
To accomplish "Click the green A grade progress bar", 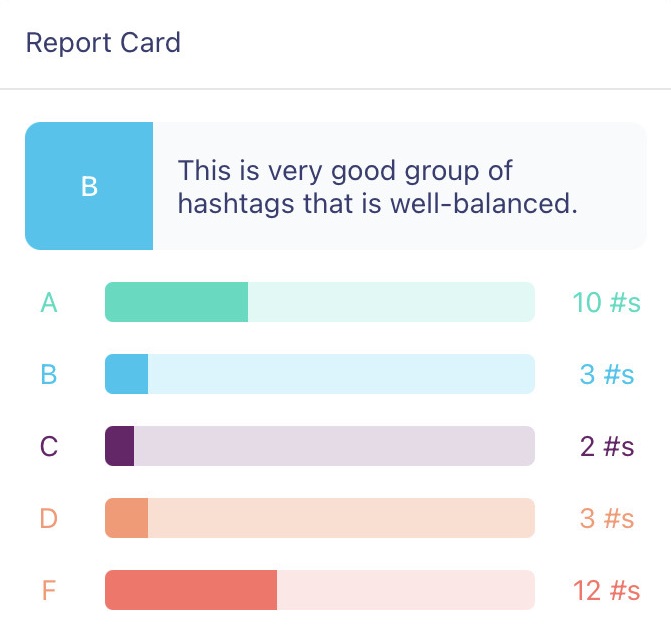I will (320, 302).
